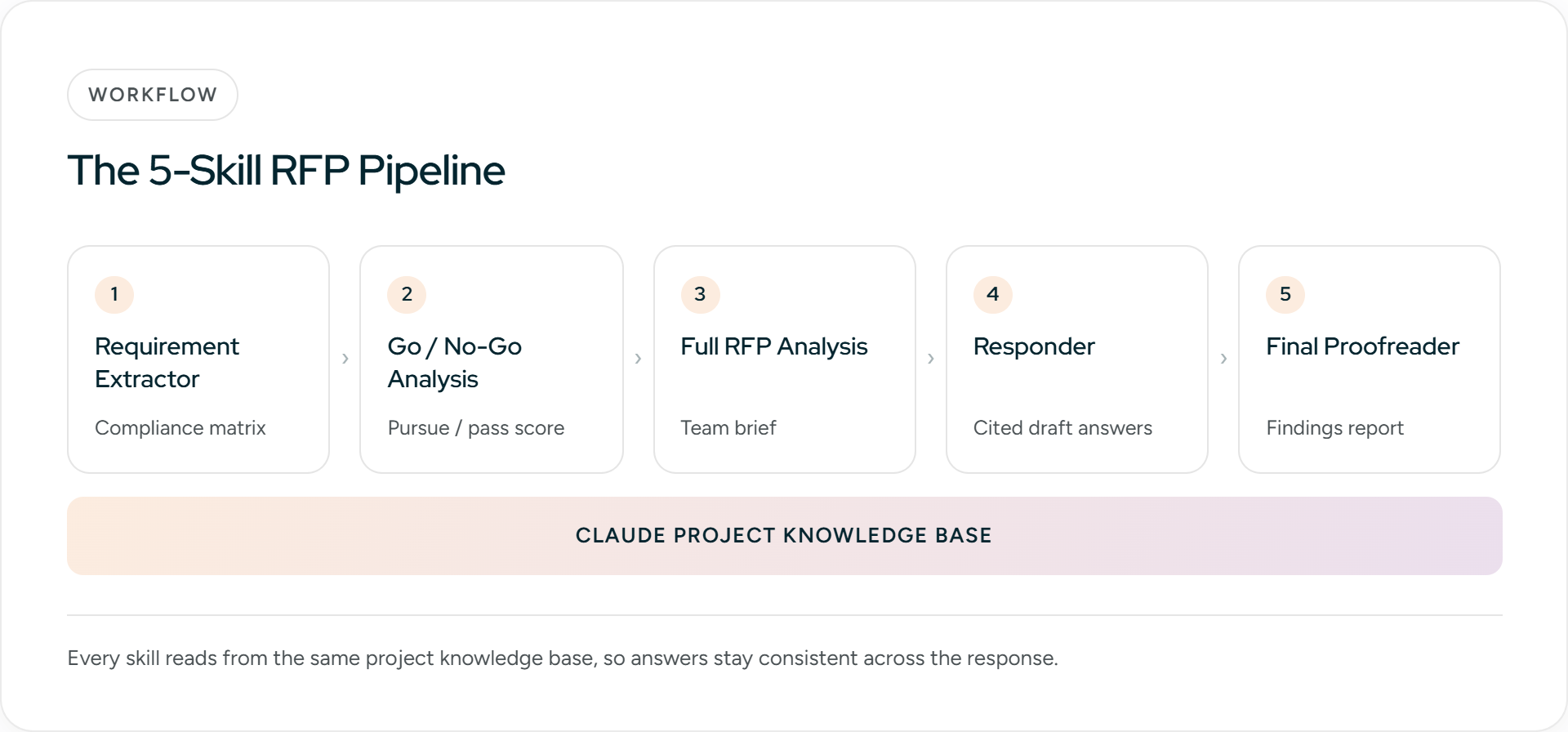Click the step 4 number badge
Screen dimensions: 1568x732
(x=992, y=294)
